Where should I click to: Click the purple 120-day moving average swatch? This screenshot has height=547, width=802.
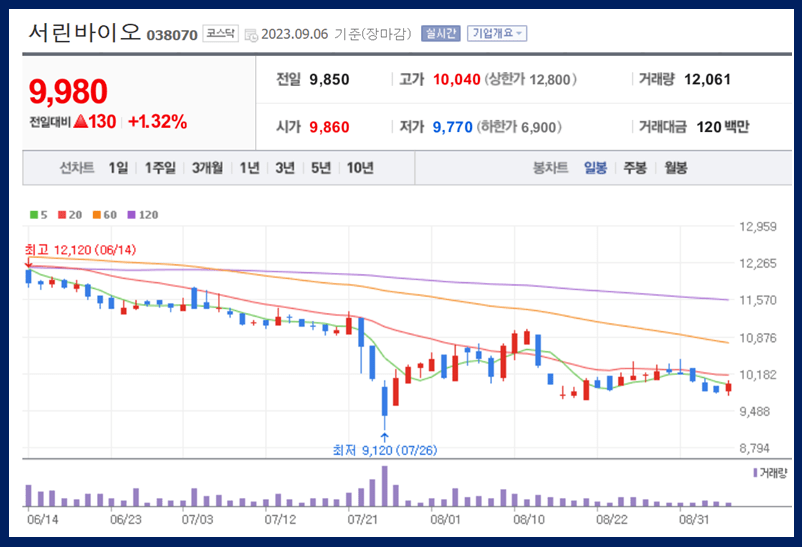pos(131,215)
